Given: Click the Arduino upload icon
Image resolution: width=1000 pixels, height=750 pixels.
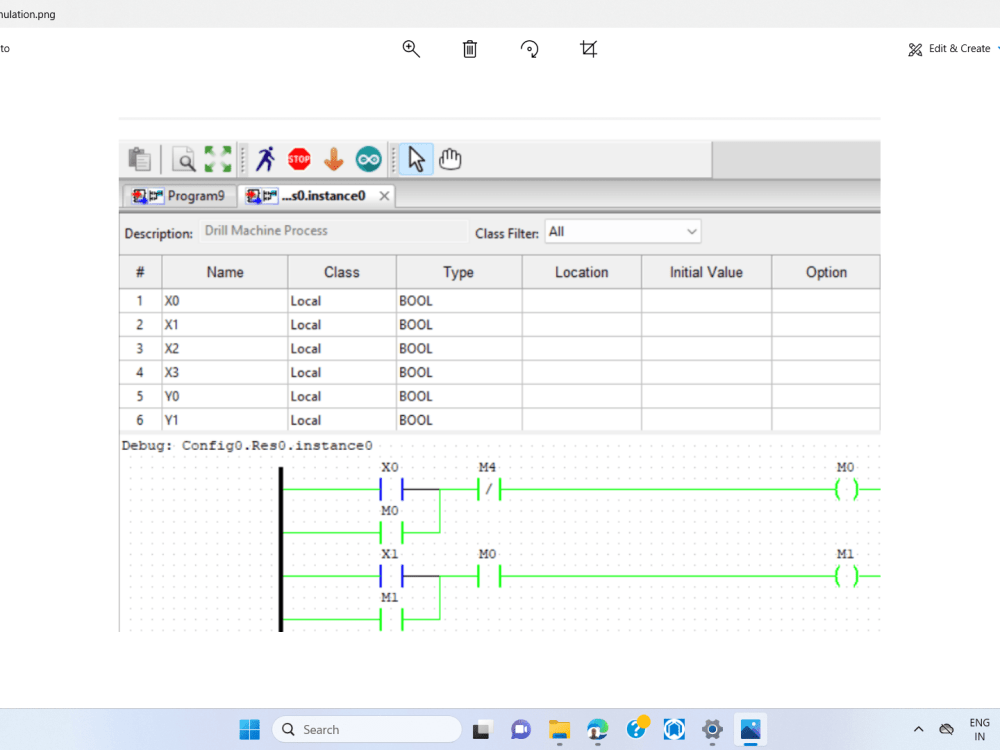Looking at the screenshot, I should (367, 158).
